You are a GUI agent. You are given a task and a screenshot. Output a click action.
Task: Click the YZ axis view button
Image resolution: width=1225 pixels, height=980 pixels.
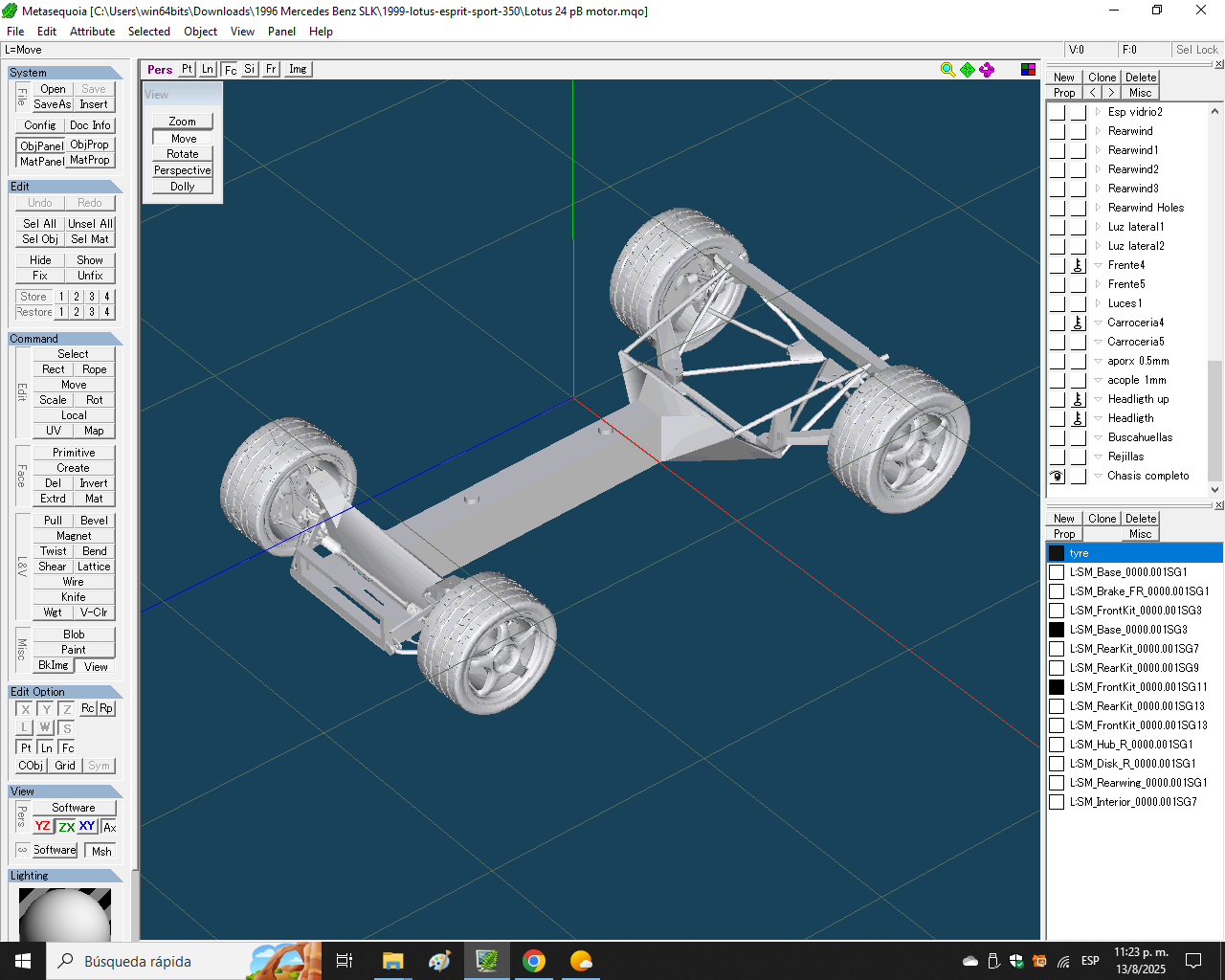43,827
